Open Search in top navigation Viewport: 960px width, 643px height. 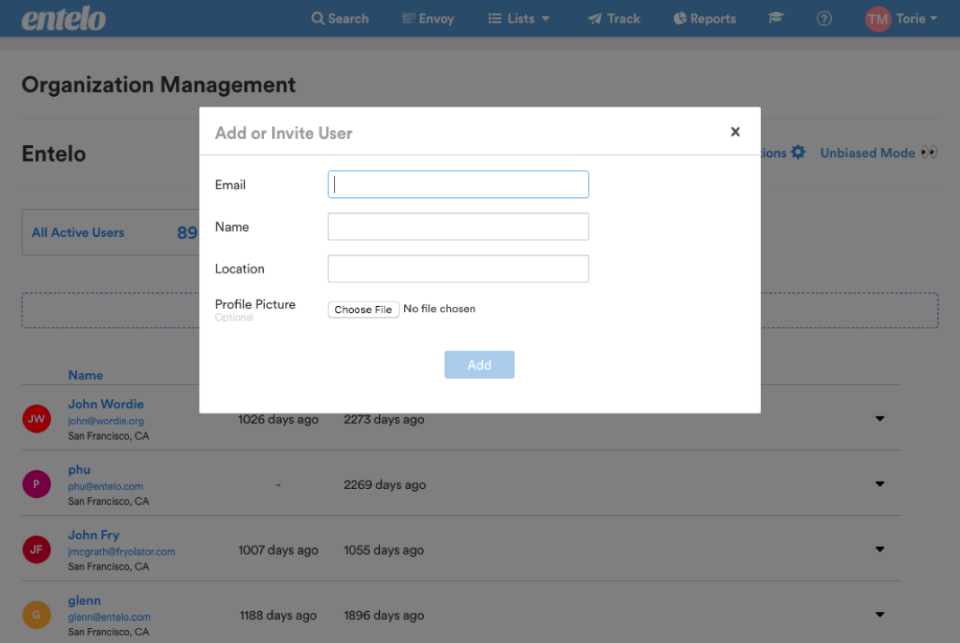point(340,18)
